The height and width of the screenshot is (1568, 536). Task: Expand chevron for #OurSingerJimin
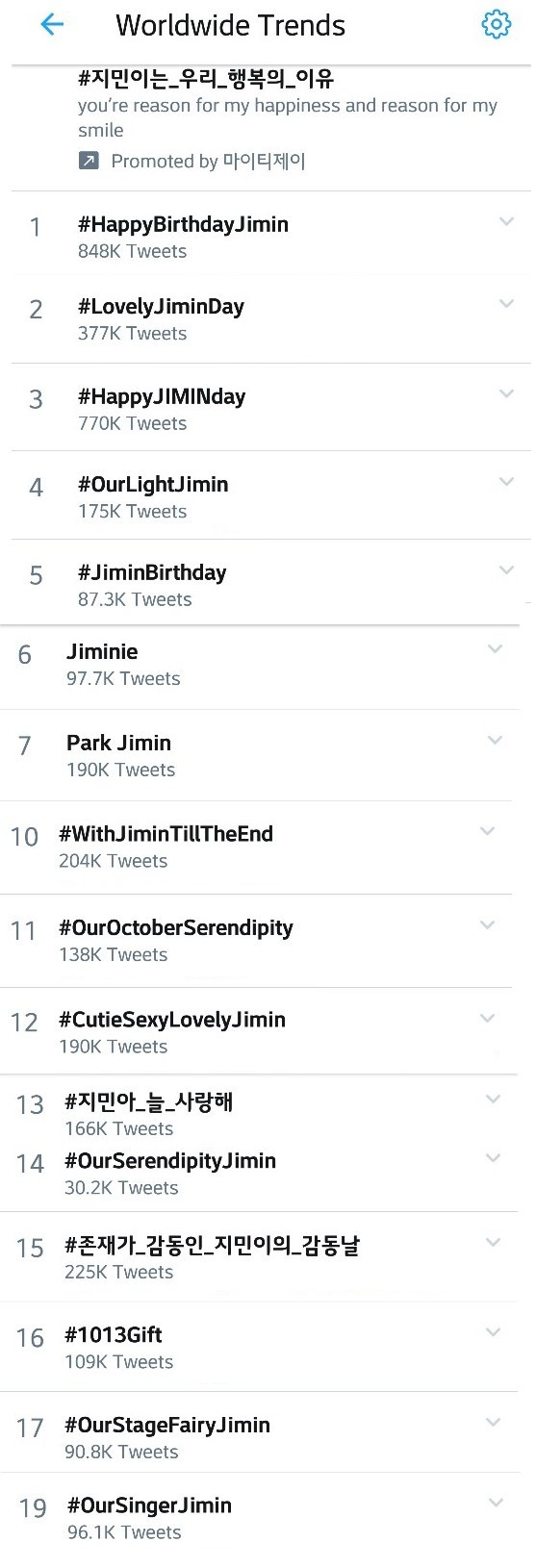click(496, 1503)
